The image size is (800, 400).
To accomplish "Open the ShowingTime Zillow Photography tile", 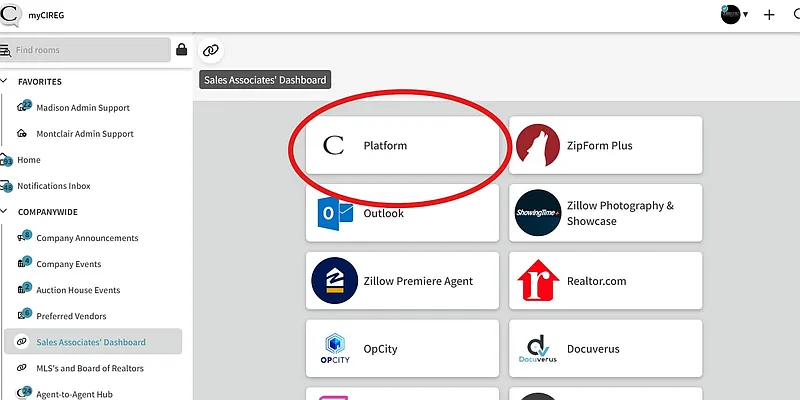I will [604, 213].
